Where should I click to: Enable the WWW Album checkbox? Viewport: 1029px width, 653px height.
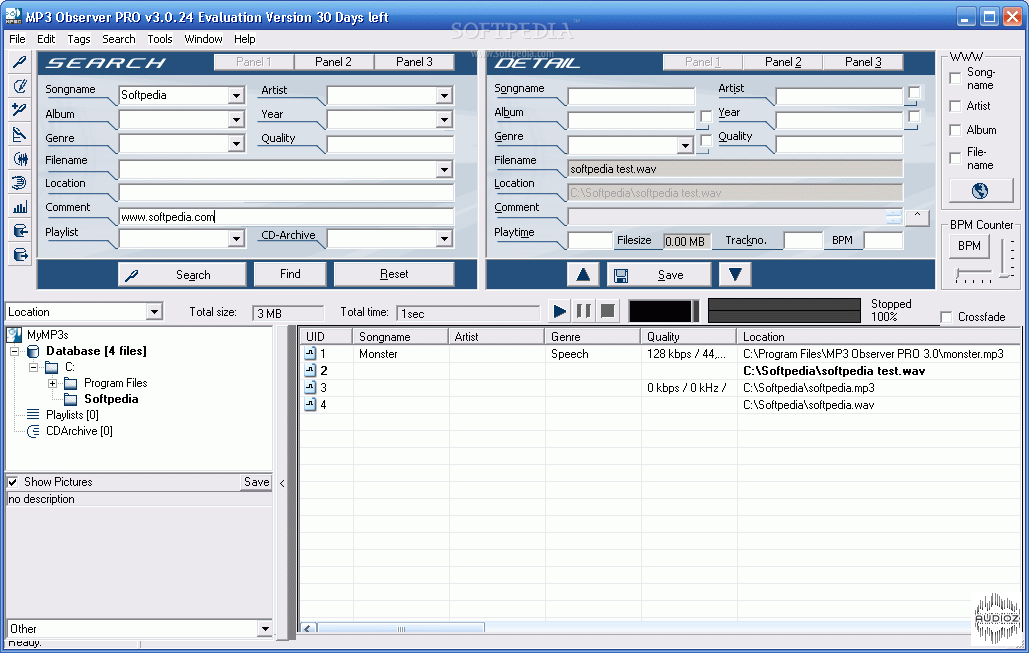click(956, 130)
